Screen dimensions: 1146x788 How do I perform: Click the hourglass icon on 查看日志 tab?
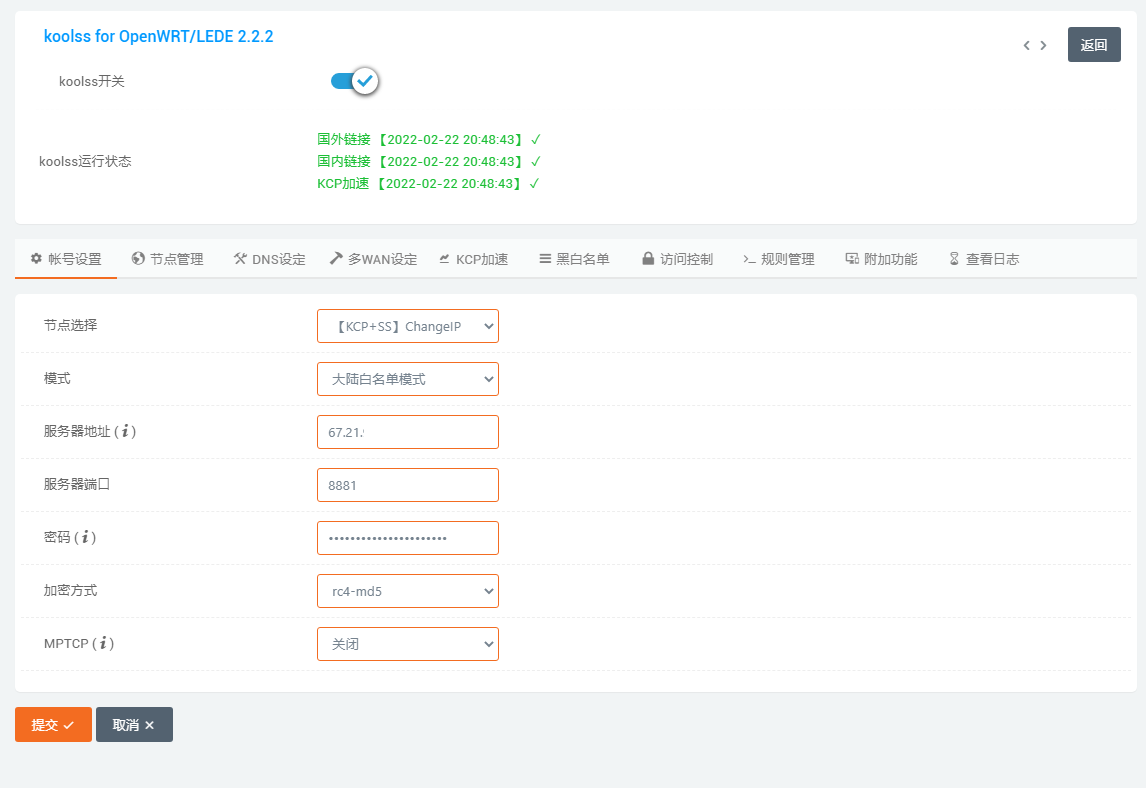point(954,258)
